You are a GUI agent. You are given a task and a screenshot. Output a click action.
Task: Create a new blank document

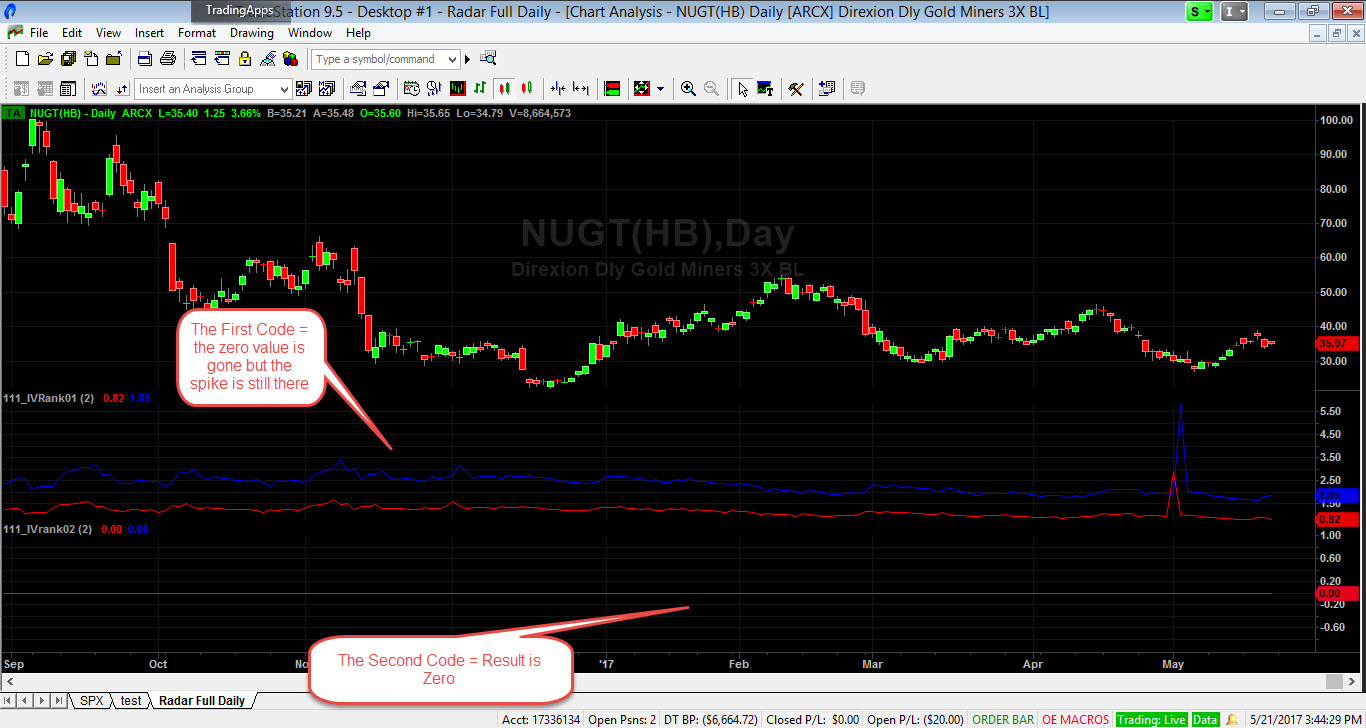coord(21,59)
